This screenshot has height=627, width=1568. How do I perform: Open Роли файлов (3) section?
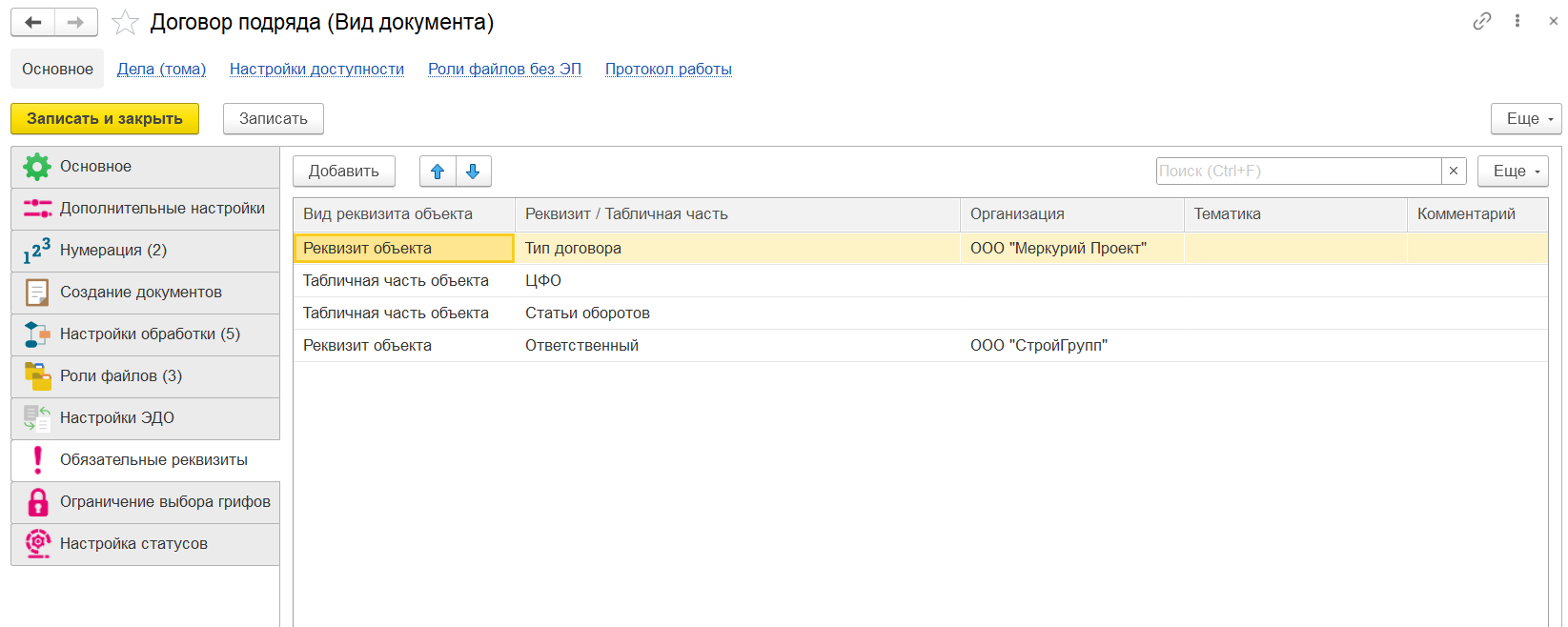(x=146, y=376)
